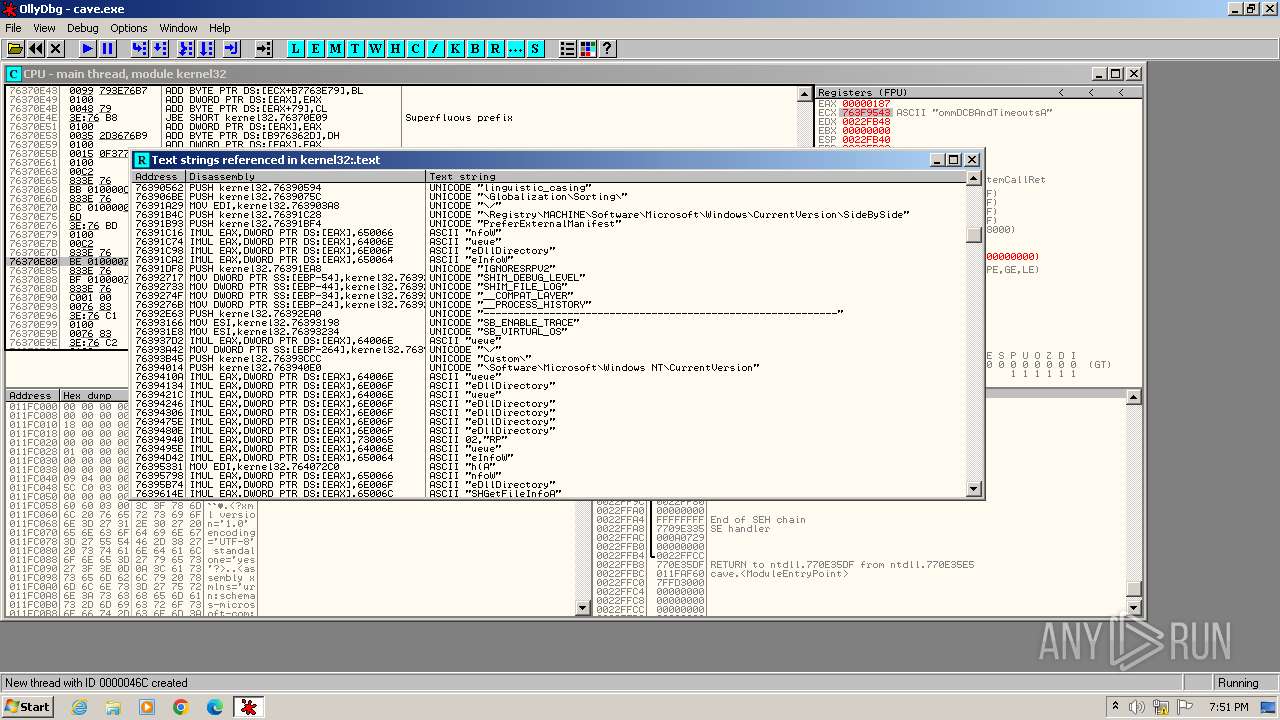This screenshot has width=1280, height=720.
Task: Click the Restart program rewind icon
Action: pyautogui.click(x=36, y=48)
